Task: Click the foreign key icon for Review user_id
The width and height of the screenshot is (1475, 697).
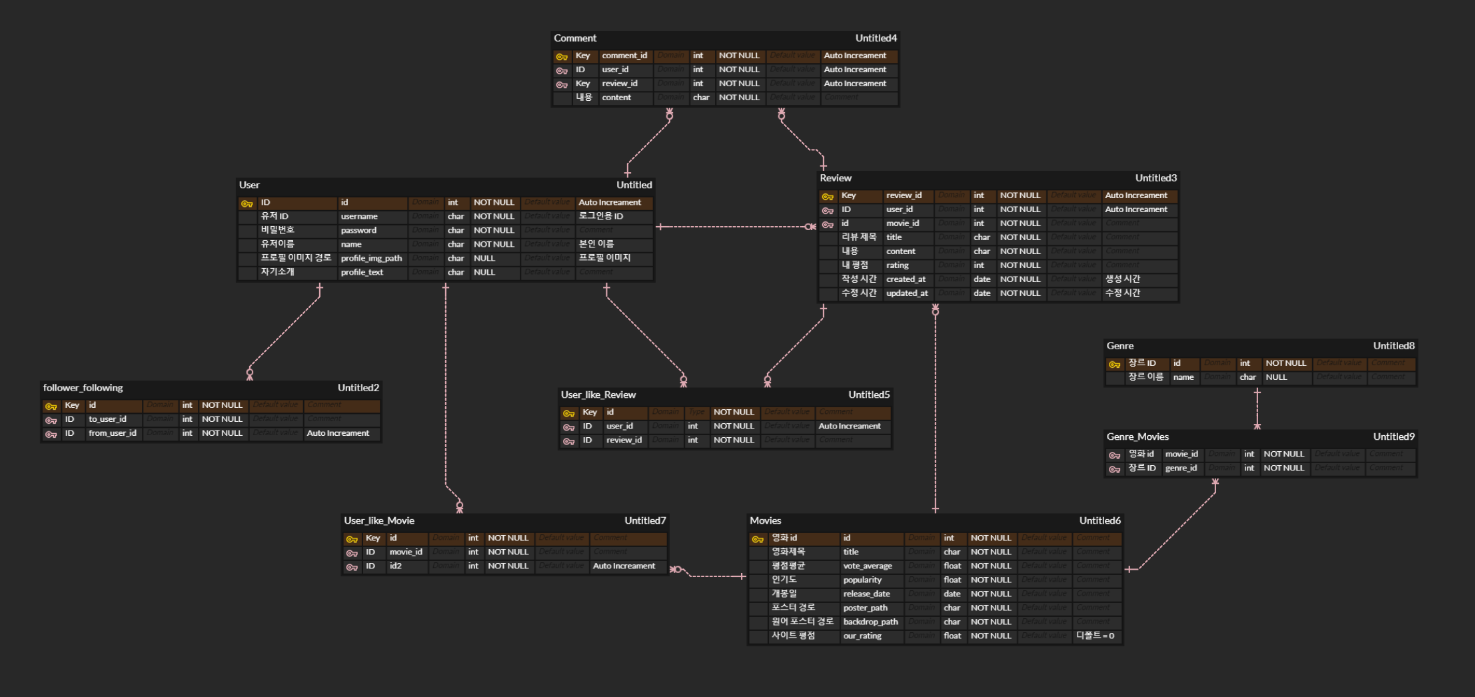Action: tap(828, 210)
